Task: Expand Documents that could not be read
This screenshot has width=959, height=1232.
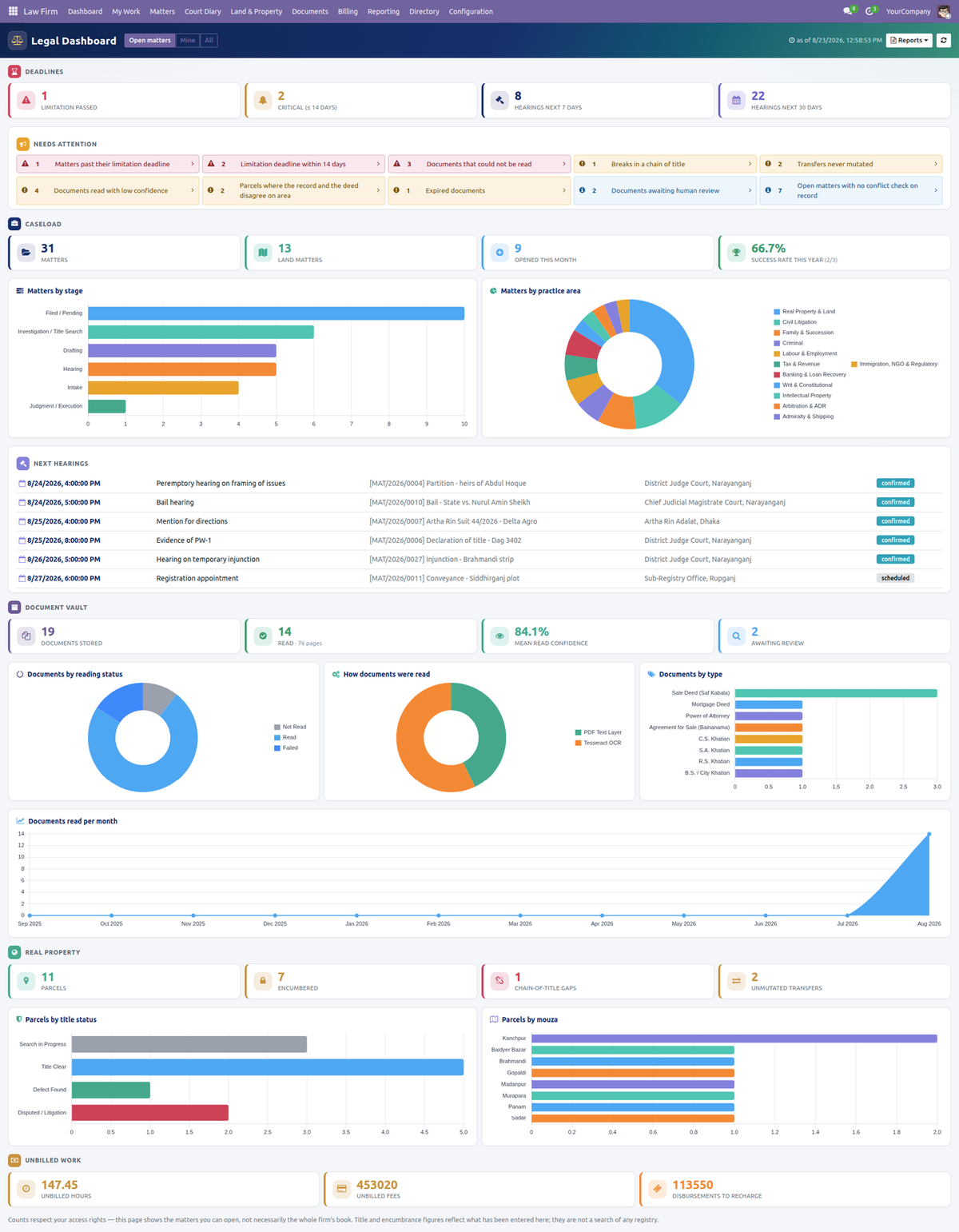Action: point(479,164)
